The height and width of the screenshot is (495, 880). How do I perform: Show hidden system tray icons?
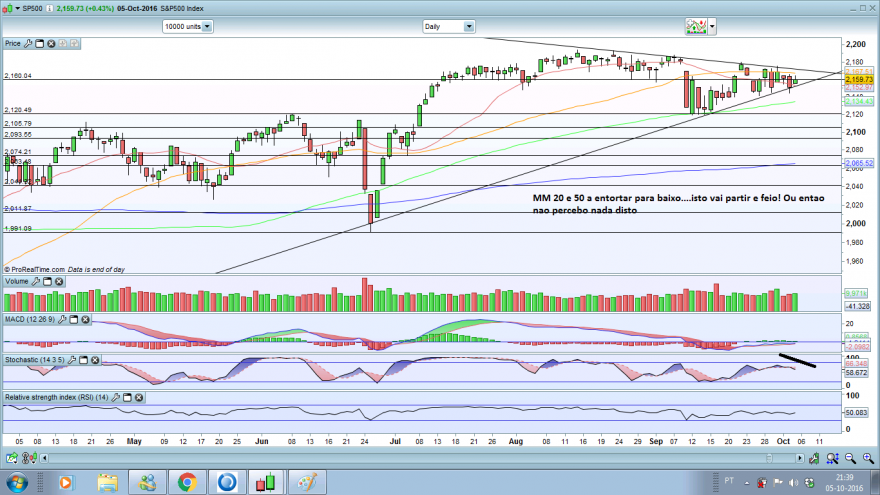click(746, 483)
